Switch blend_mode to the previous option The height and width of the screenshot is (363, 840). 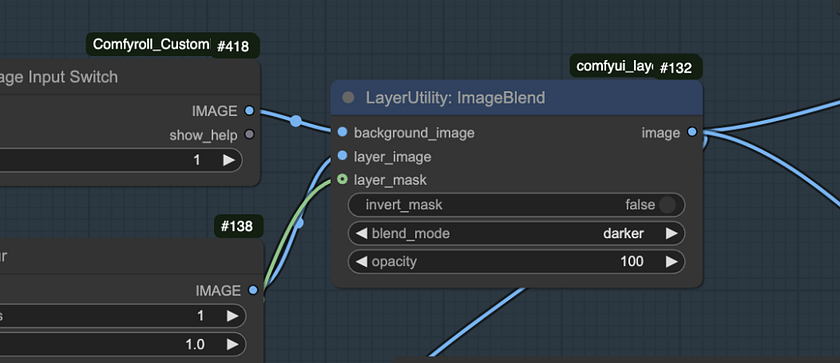(362, 233)
